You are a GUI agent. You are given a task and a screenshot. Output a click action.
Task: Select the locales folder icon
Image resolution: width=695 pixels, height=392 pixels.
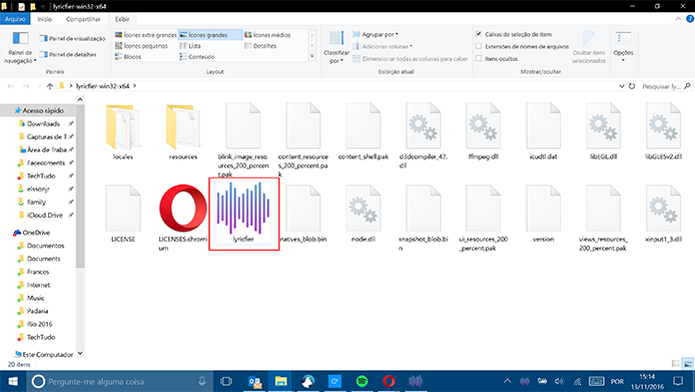(x=123, y=127)
